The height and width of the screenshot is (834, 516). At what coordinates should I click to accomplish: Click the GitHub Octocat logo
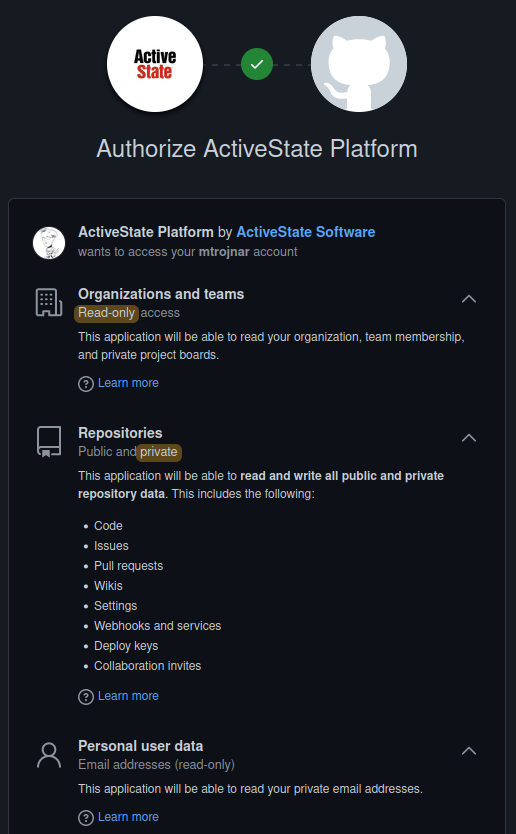click(359, 64)
